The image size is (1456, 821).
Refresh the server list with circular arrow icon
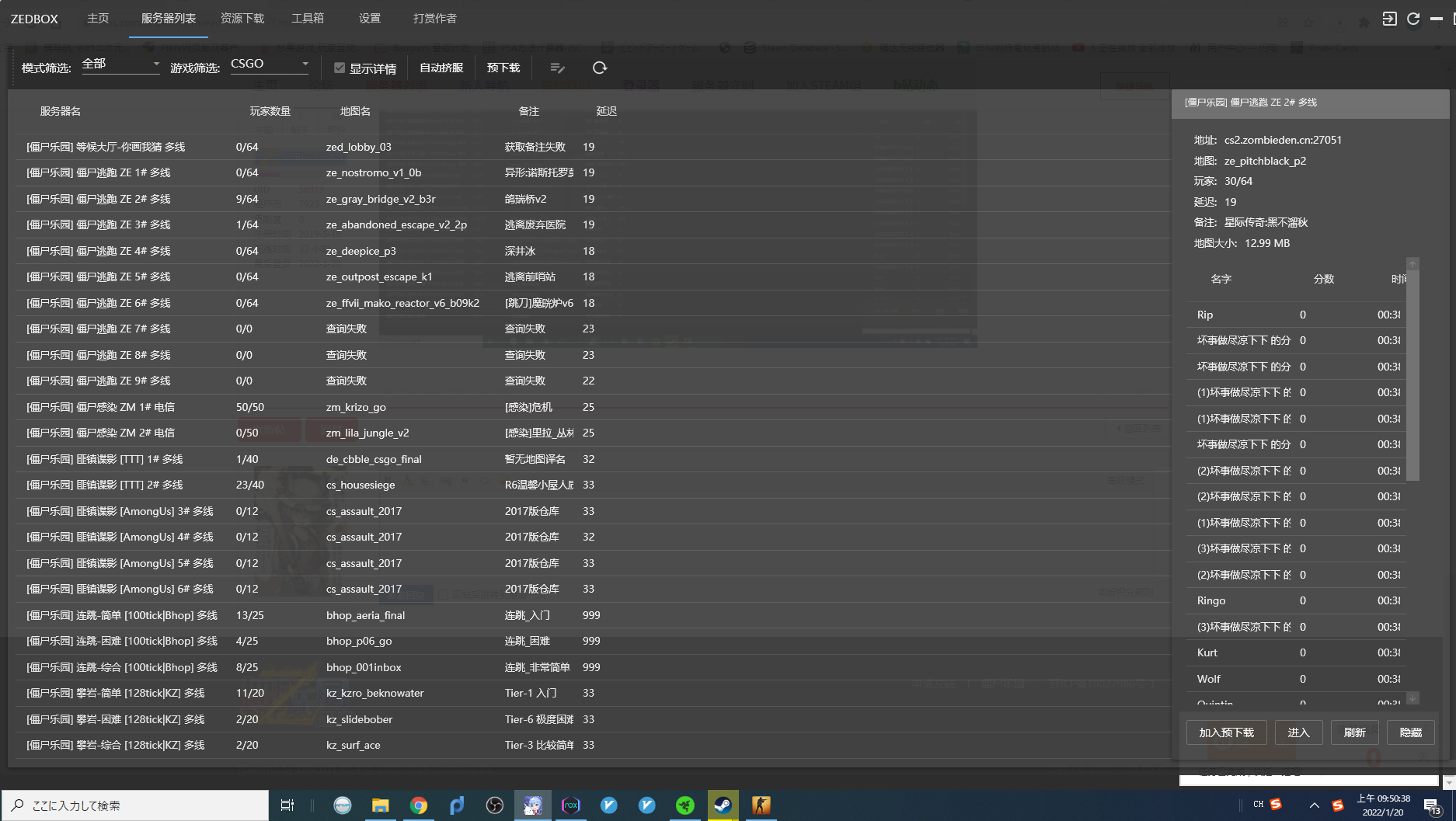[x=600, y=68]
